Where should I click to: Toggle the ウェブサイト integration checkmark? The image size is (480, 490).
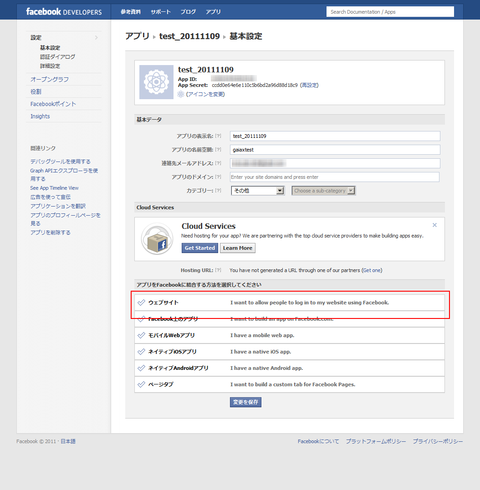tap(141, 302)
